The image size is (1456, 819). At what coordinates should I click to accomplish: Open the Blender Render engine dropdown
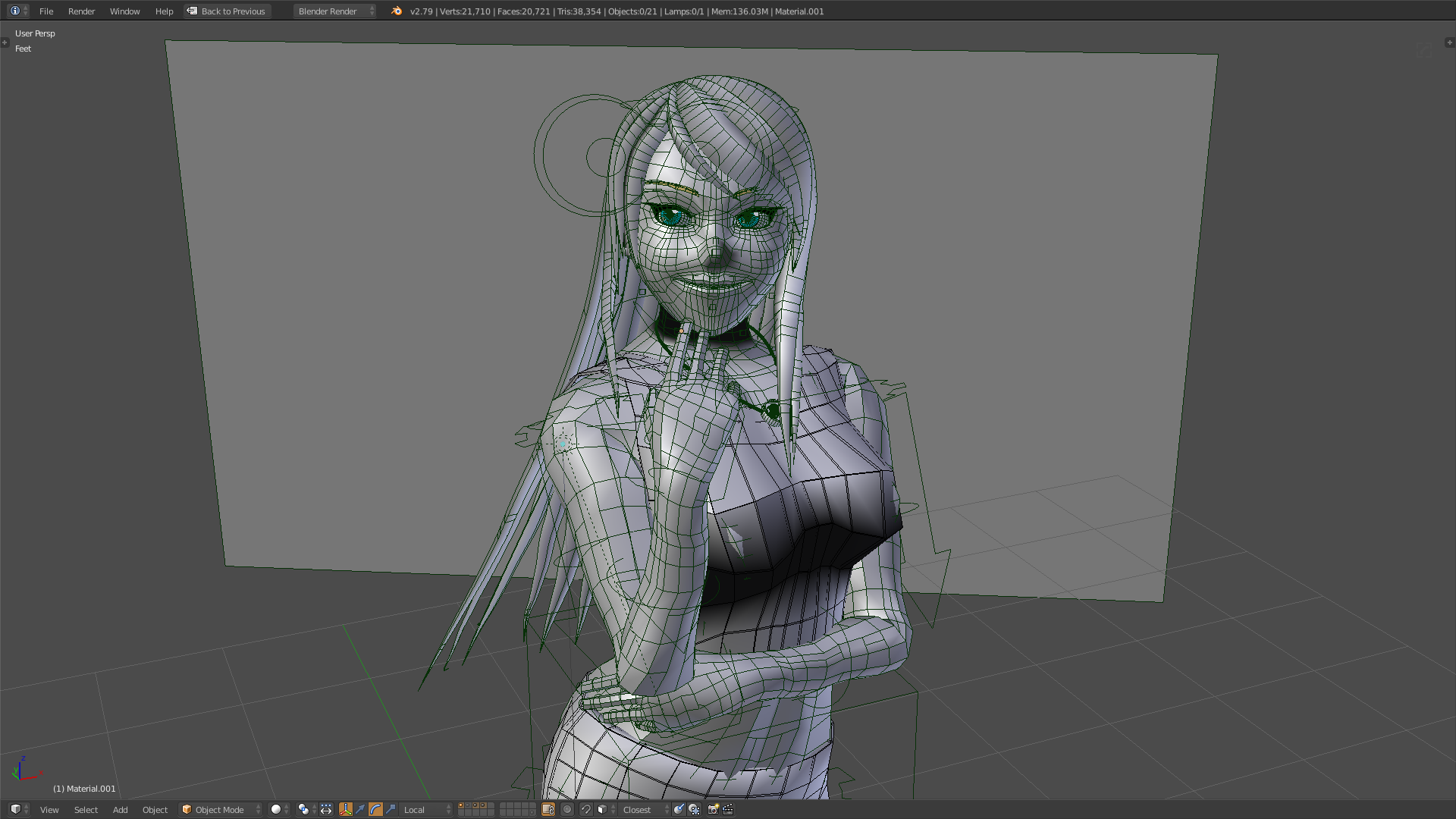[x=334, y=11]
